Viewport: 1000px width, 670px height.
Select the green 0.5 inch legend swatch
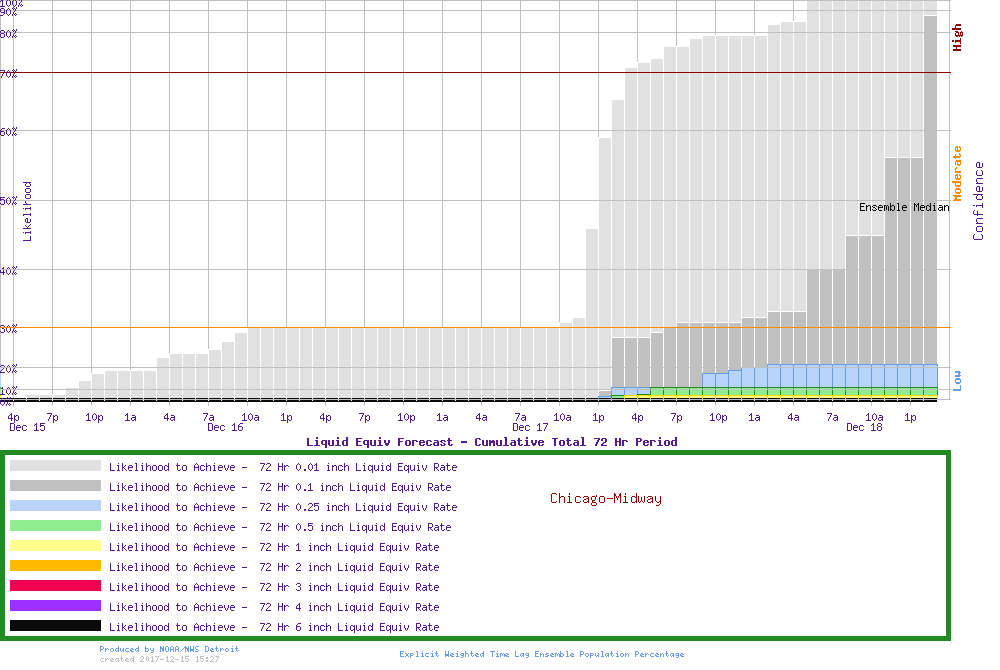[55, 526]
